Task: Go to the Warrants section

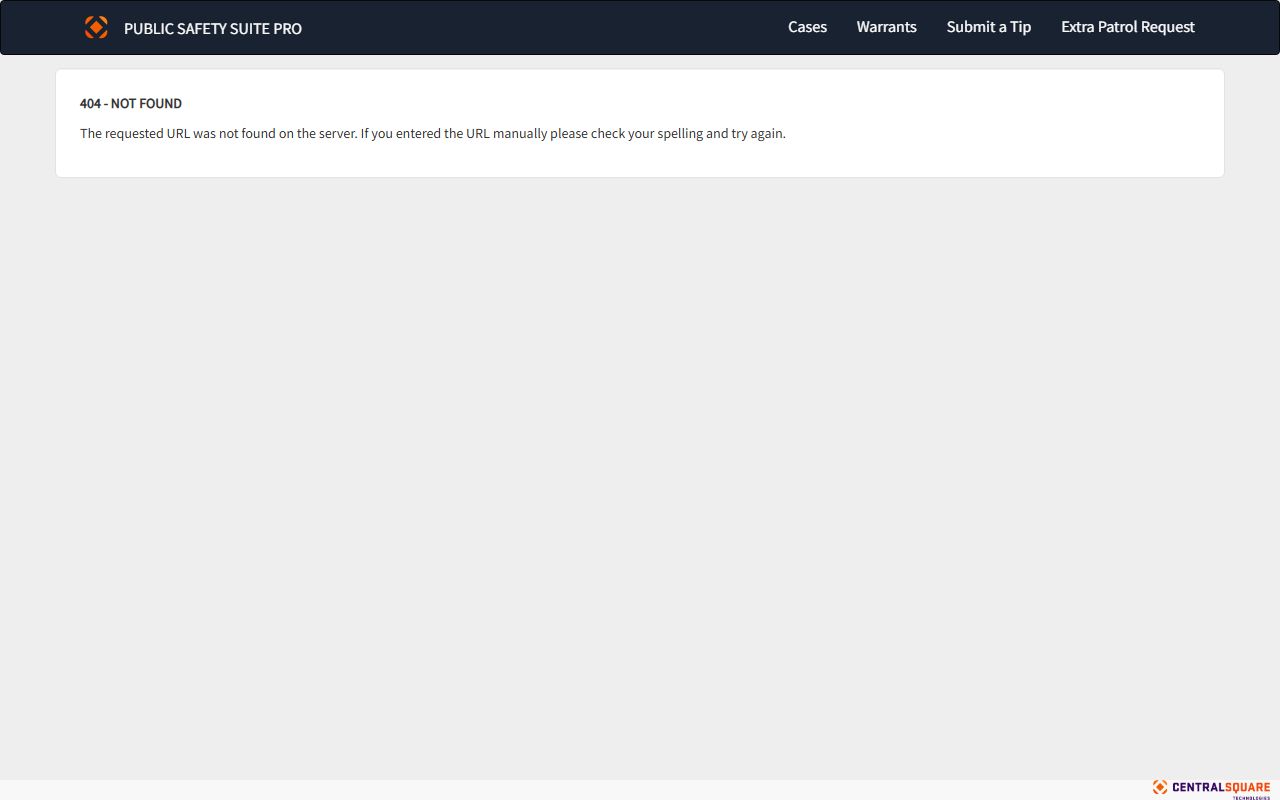Action: pos(886,27)
